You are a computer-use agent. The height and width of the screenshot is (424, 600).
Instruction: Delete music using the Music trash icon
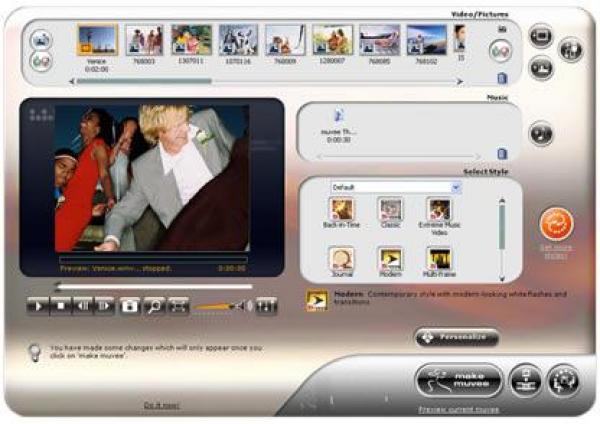pos(502,153)
